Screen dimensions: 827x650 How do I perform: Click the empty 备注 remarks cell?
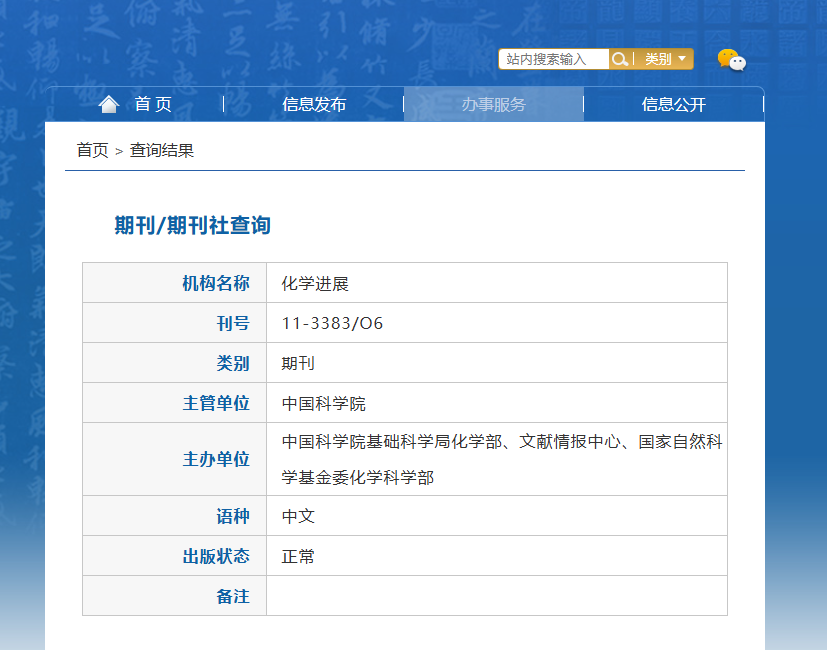497,596
